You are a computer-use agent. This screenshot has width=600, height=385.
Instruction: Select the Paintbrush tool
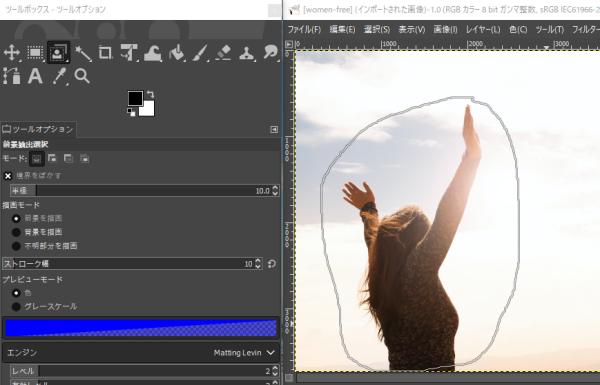tap(200, 53)
